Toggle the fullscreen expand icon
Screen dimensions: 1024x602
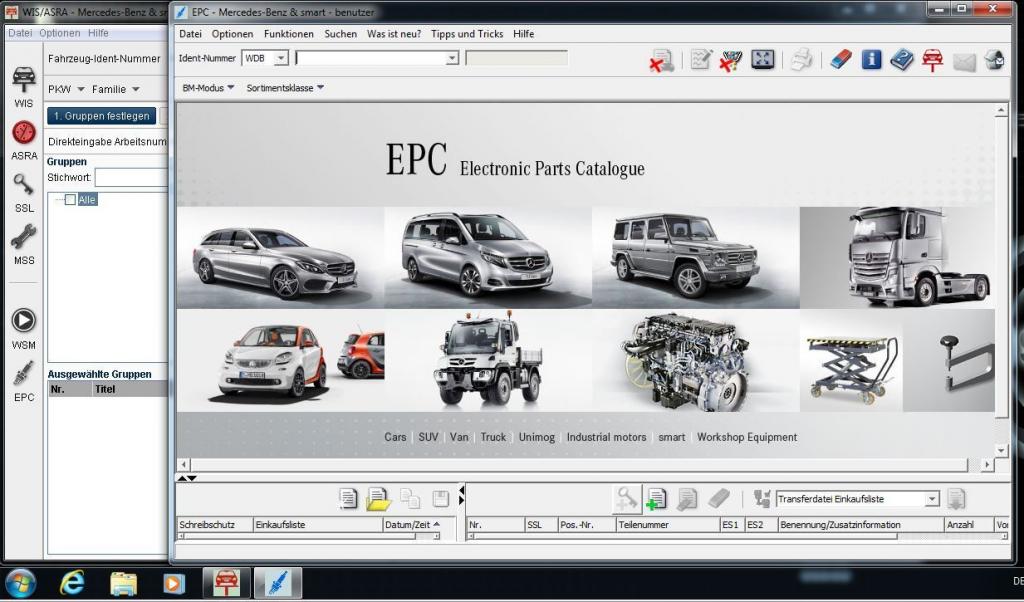click(763, 60)
